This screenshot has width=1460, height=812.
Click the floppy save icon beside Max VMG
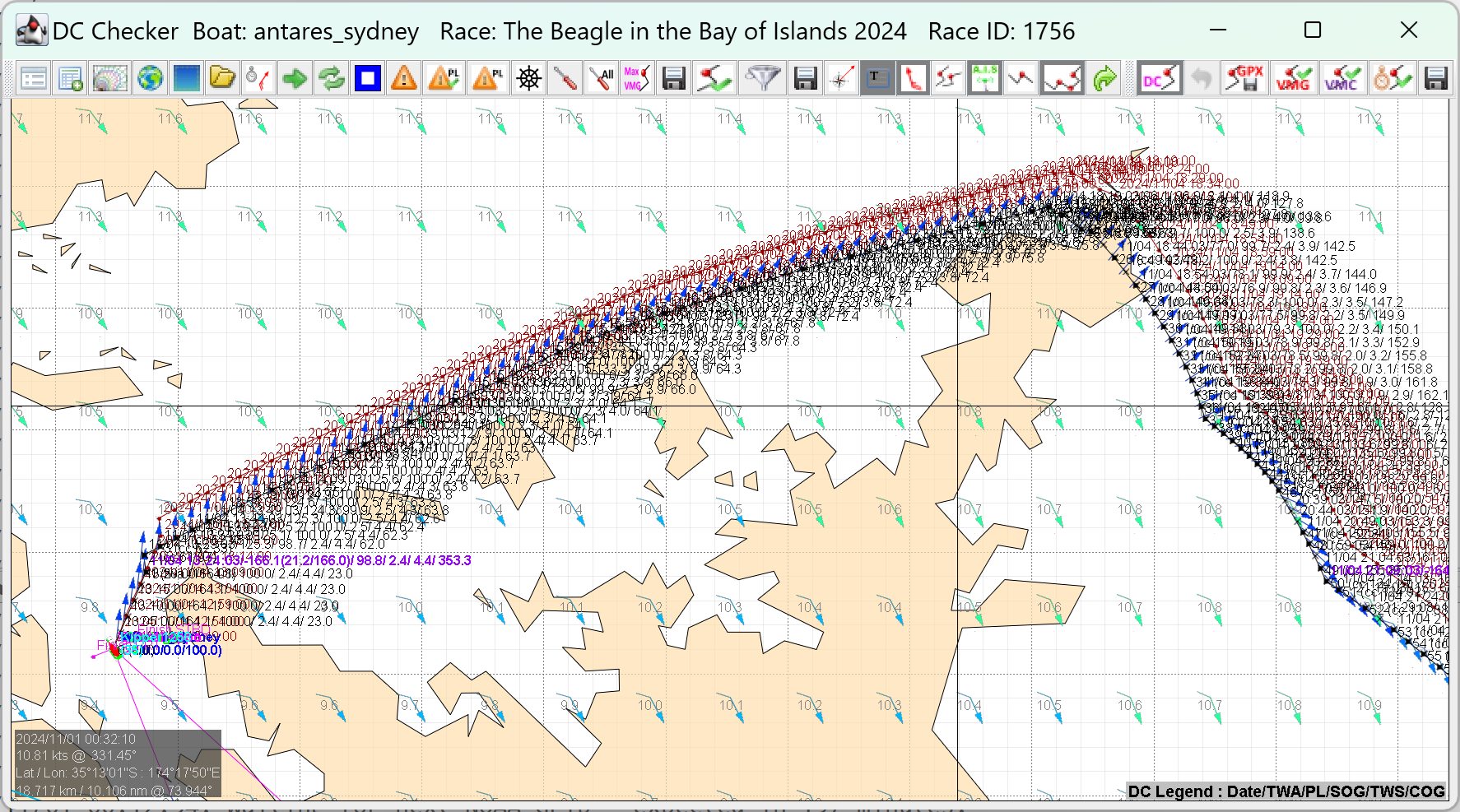674,79
